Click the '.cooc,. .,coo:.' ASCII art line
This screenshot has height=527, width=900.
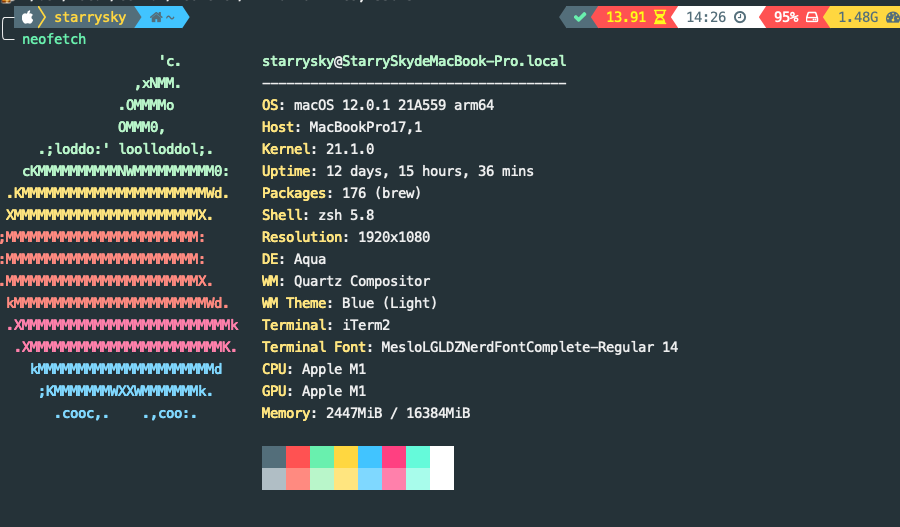[x=126, y=413]
